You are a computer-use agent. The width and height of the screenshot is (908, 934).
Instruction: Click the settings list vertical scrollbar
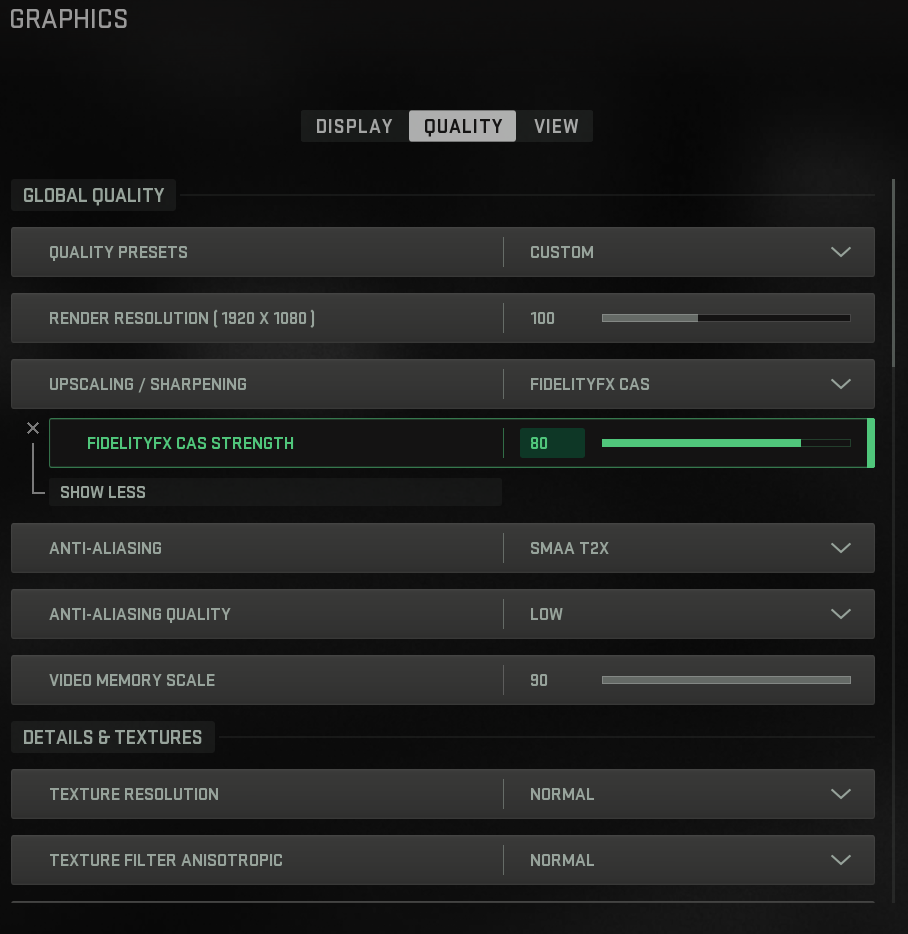[894, 270]
